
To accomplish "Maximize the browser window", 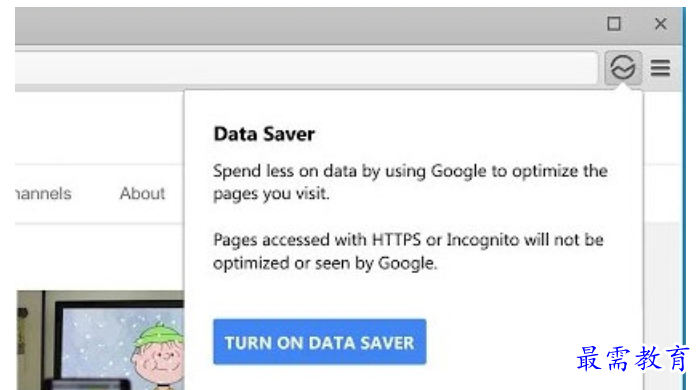I will tap(614, 24).
